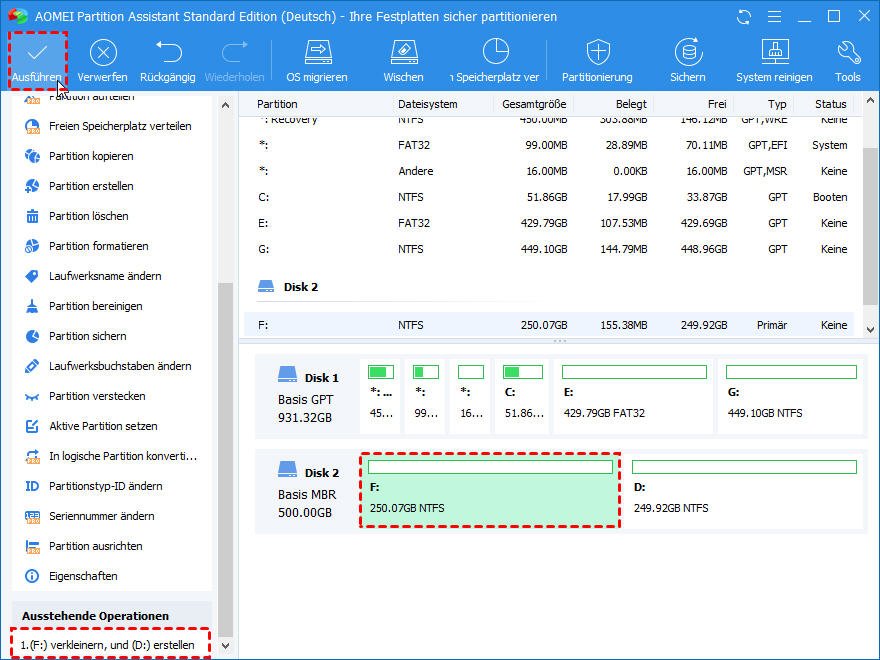Screen dimensions: 880x660
Task: Sort the table by the Typ column header
Action: point(777,104)
